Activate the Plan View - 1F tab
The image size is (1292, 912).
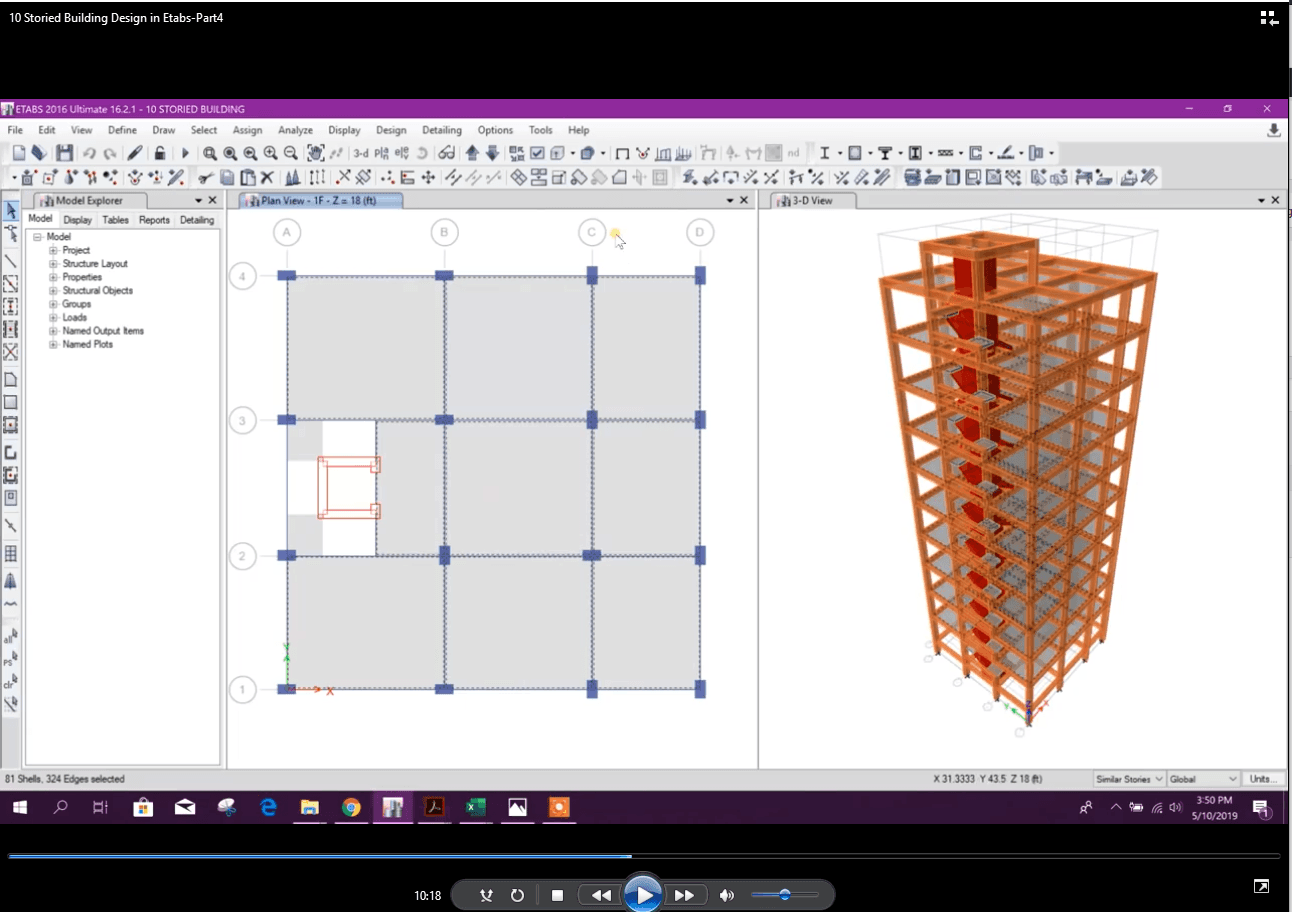(x=322, y=201)
